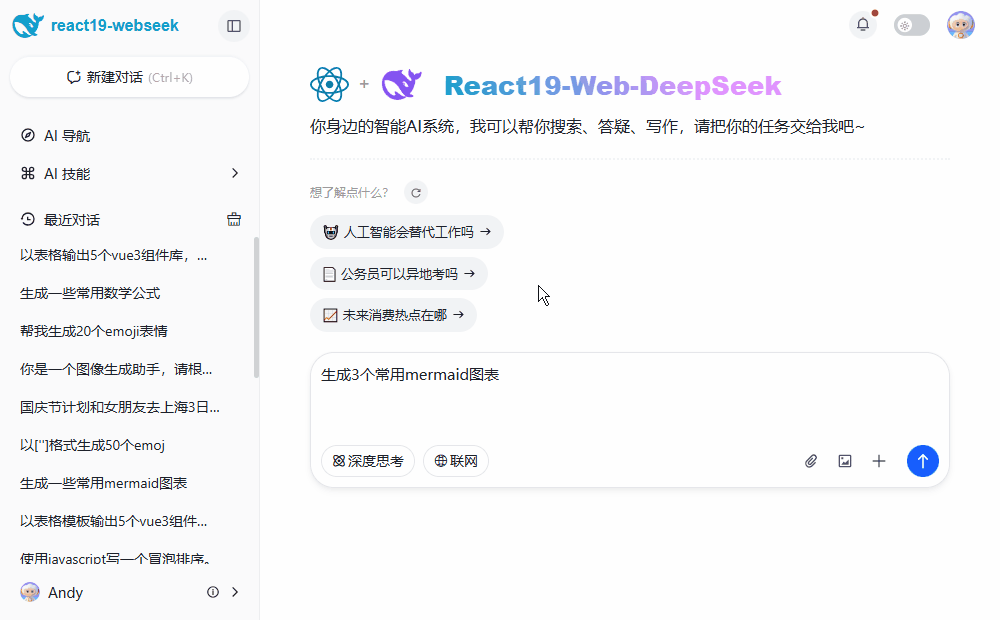The width and height of the screenshot is (1000, 620).
Task: Click the info icon beside Andy
Action: [213, 592]
